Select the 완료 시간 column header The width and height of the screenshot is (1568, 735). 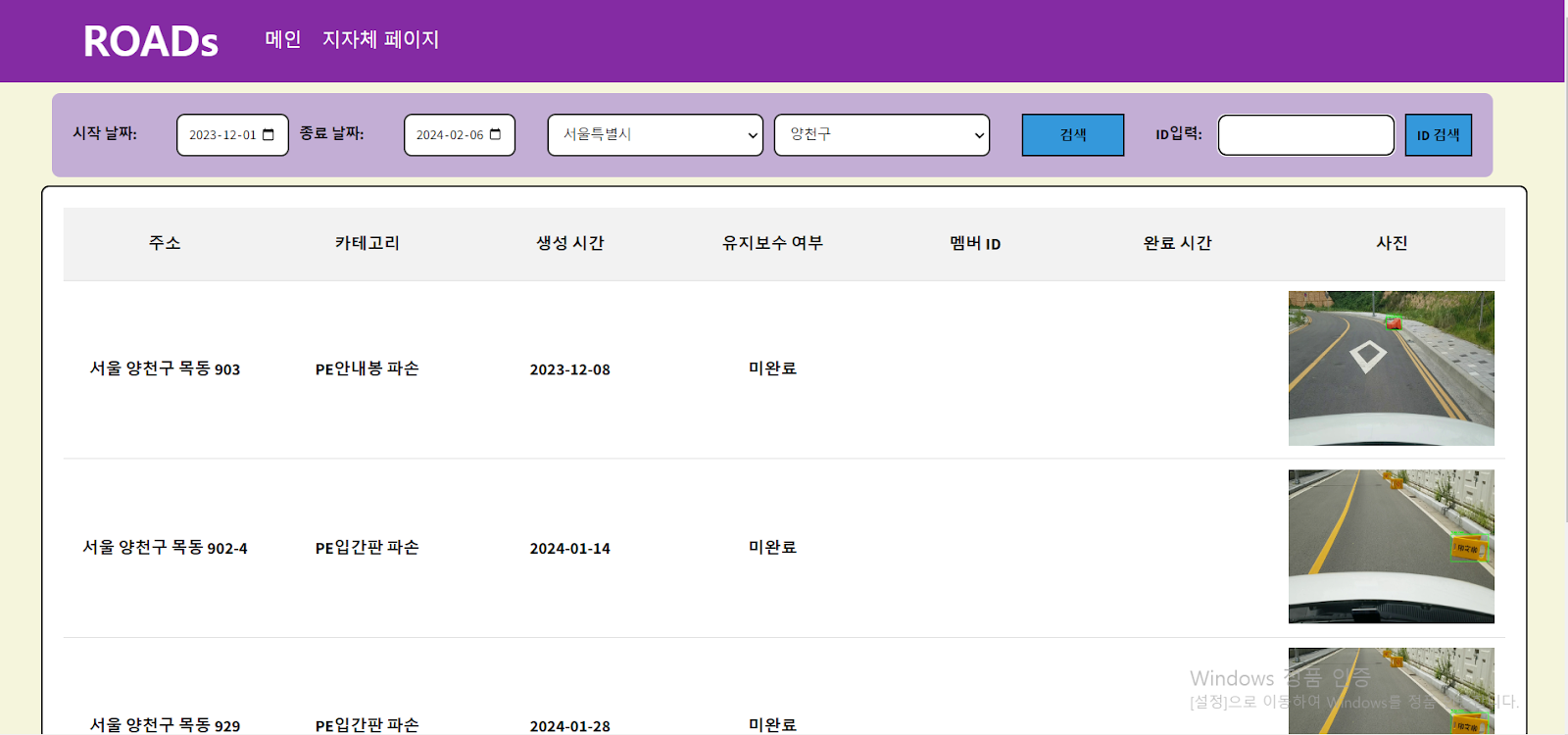[1178, 243]
